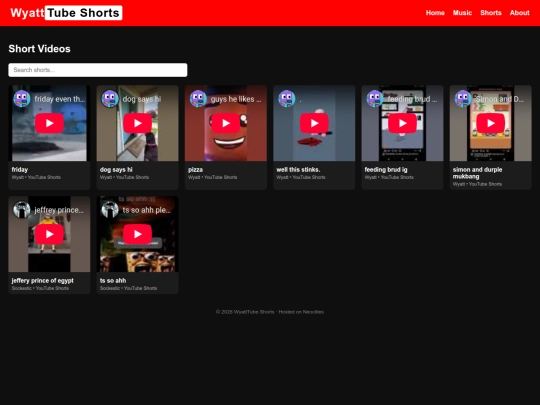The width and height of the screenshot is (540, 405).
Task: Select 'jeffery prince of egypt' card title
Action: tap(43, 280)
